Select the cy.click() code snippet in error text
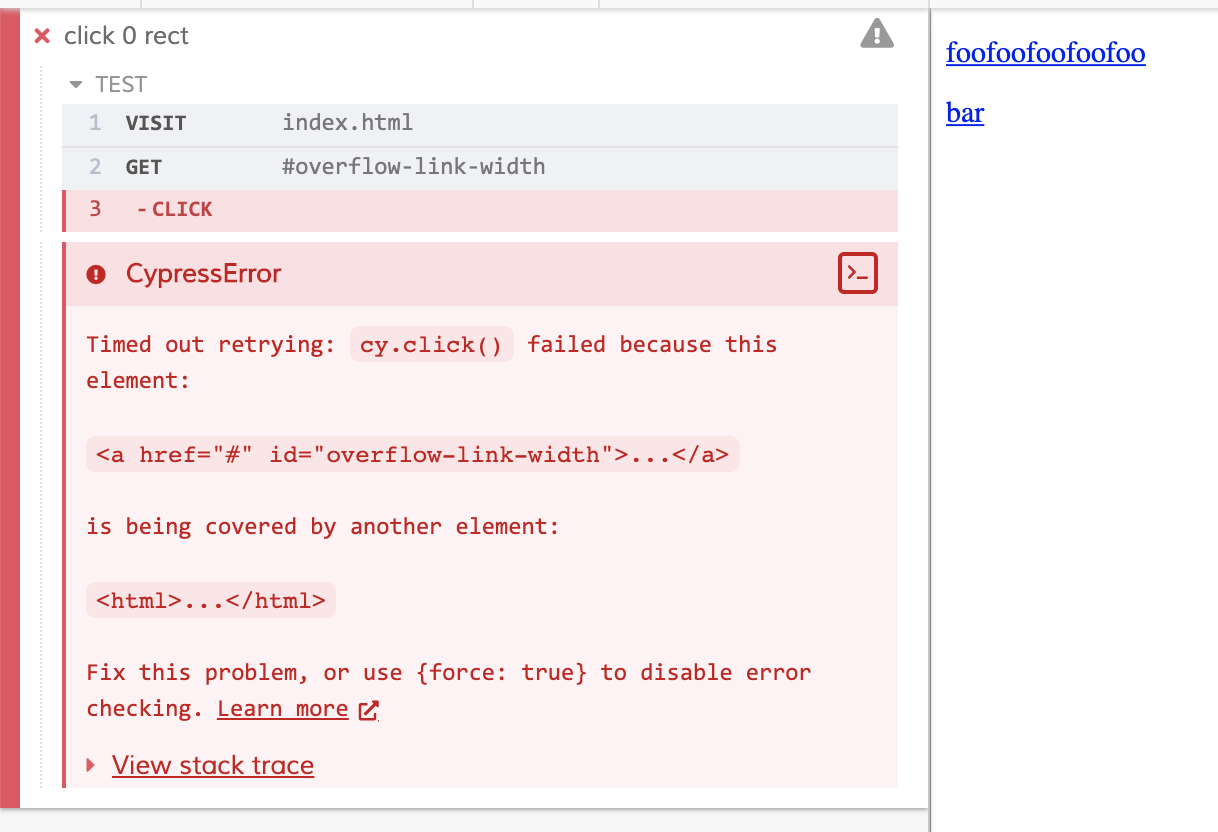Screen dimensions: 1218x832 pyautogui.click(x=431, y=344)
